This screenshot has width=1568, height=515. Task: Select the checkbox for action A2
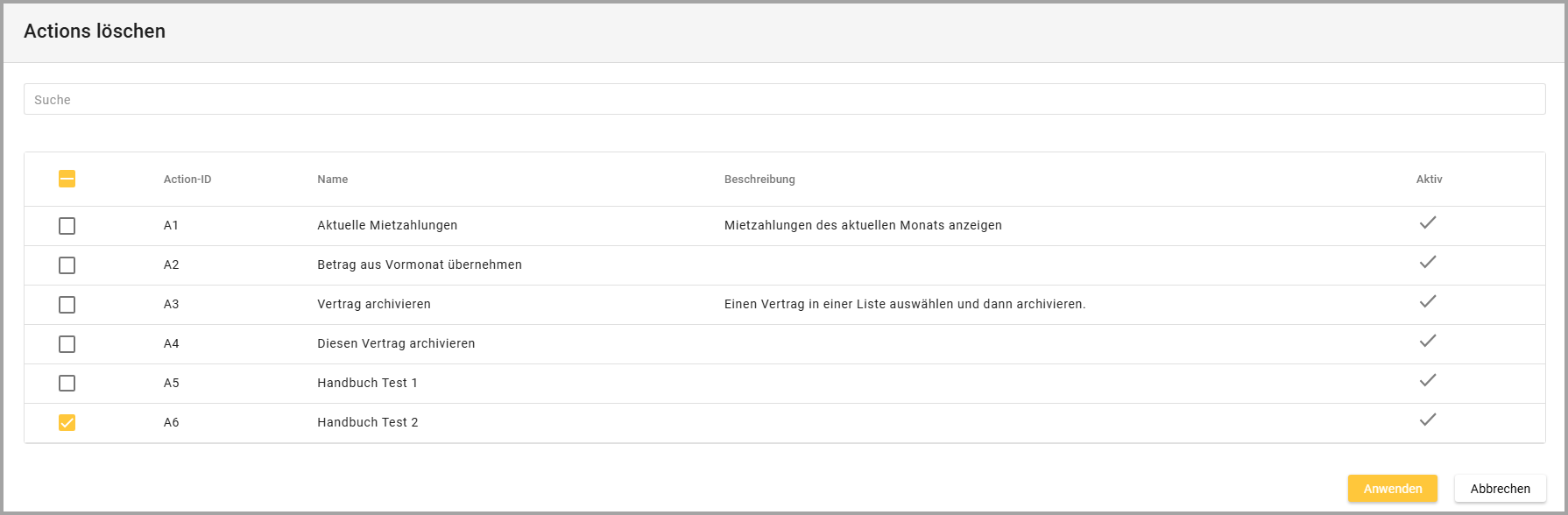(x=67, y=265)
